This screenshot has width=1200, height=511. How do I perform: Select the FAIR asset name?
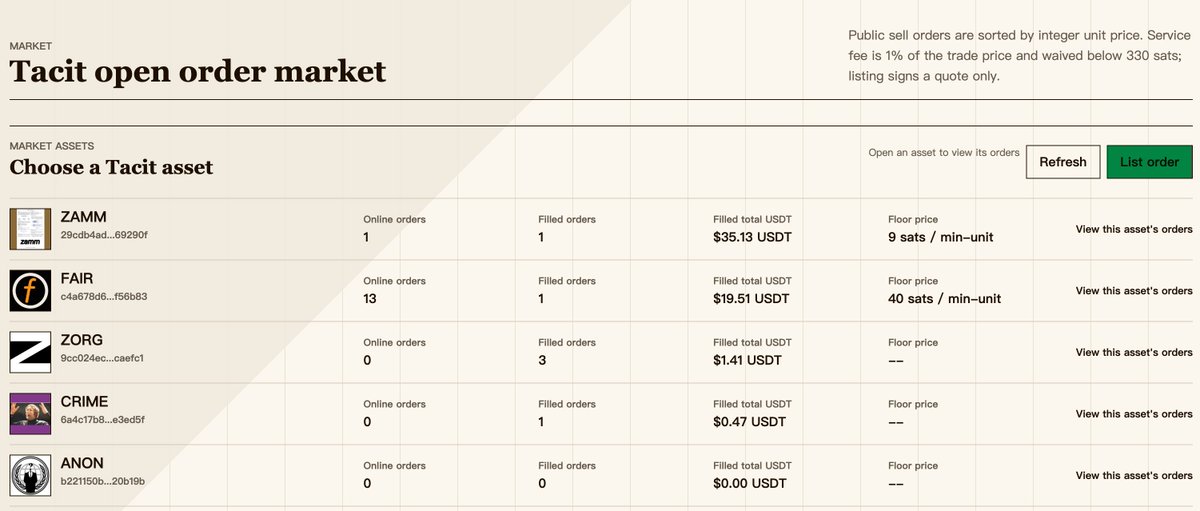[x=77, y=278]
